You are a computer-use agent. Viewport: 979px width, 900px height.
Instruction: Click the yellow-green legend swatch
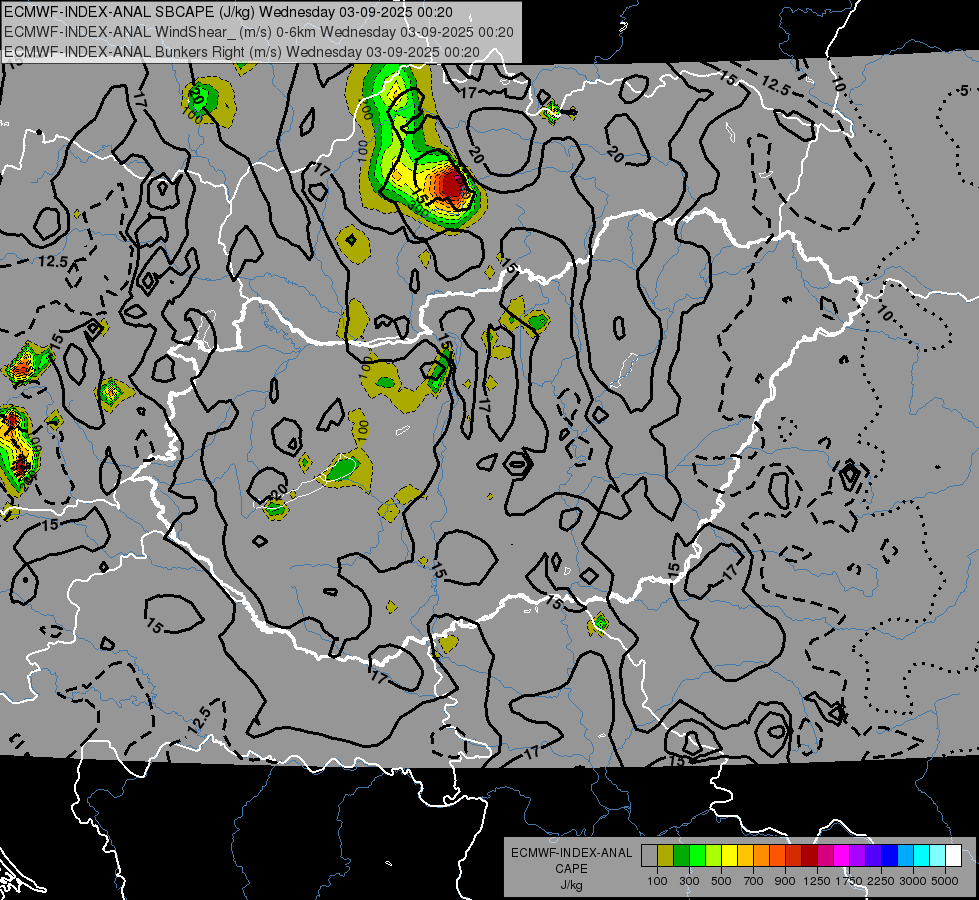tap(713, 856)
